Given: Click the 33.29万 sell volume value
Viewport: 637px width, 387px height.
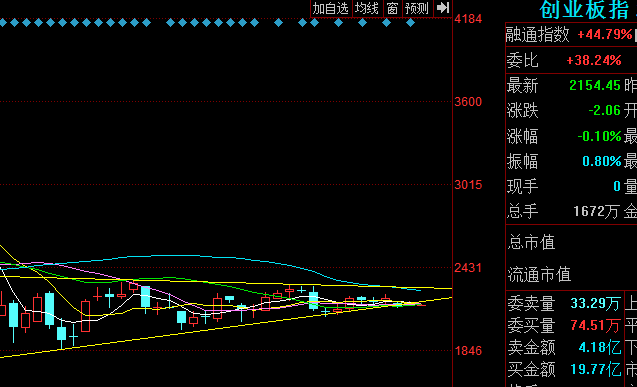Looking at the screenshot, I should point(596,303).
